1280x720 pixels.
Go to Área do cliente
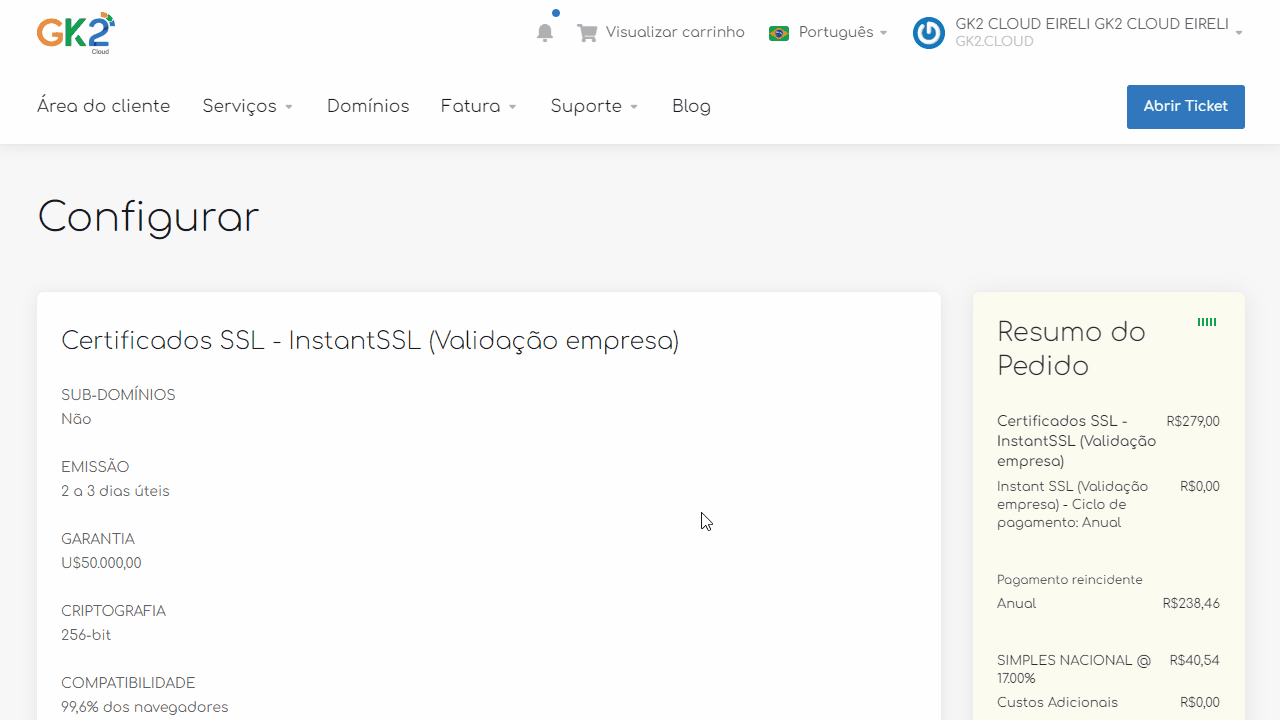pos(104,106)
